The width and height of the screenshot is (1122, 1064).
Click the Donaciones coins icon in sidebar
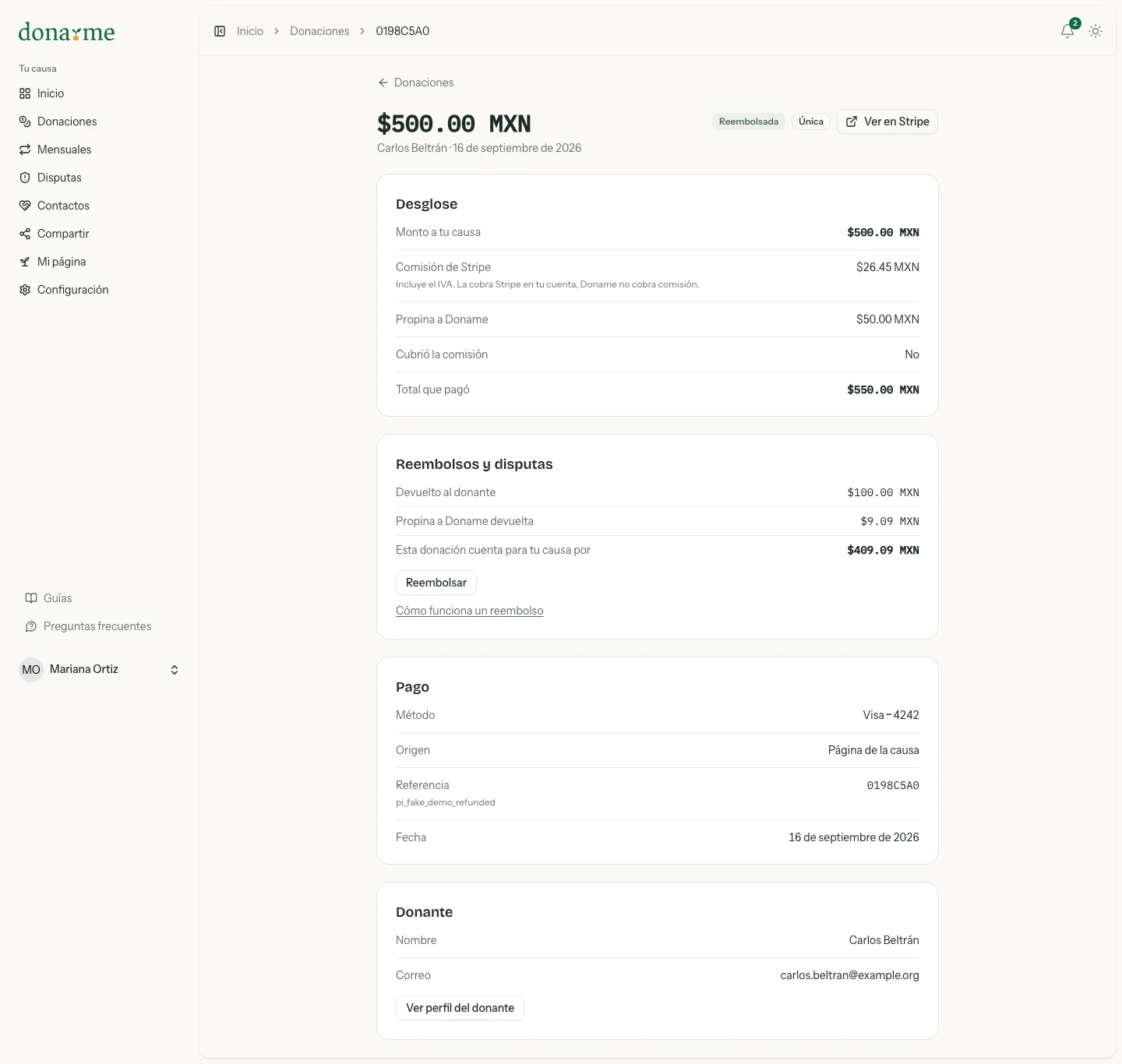pos(25,122)
